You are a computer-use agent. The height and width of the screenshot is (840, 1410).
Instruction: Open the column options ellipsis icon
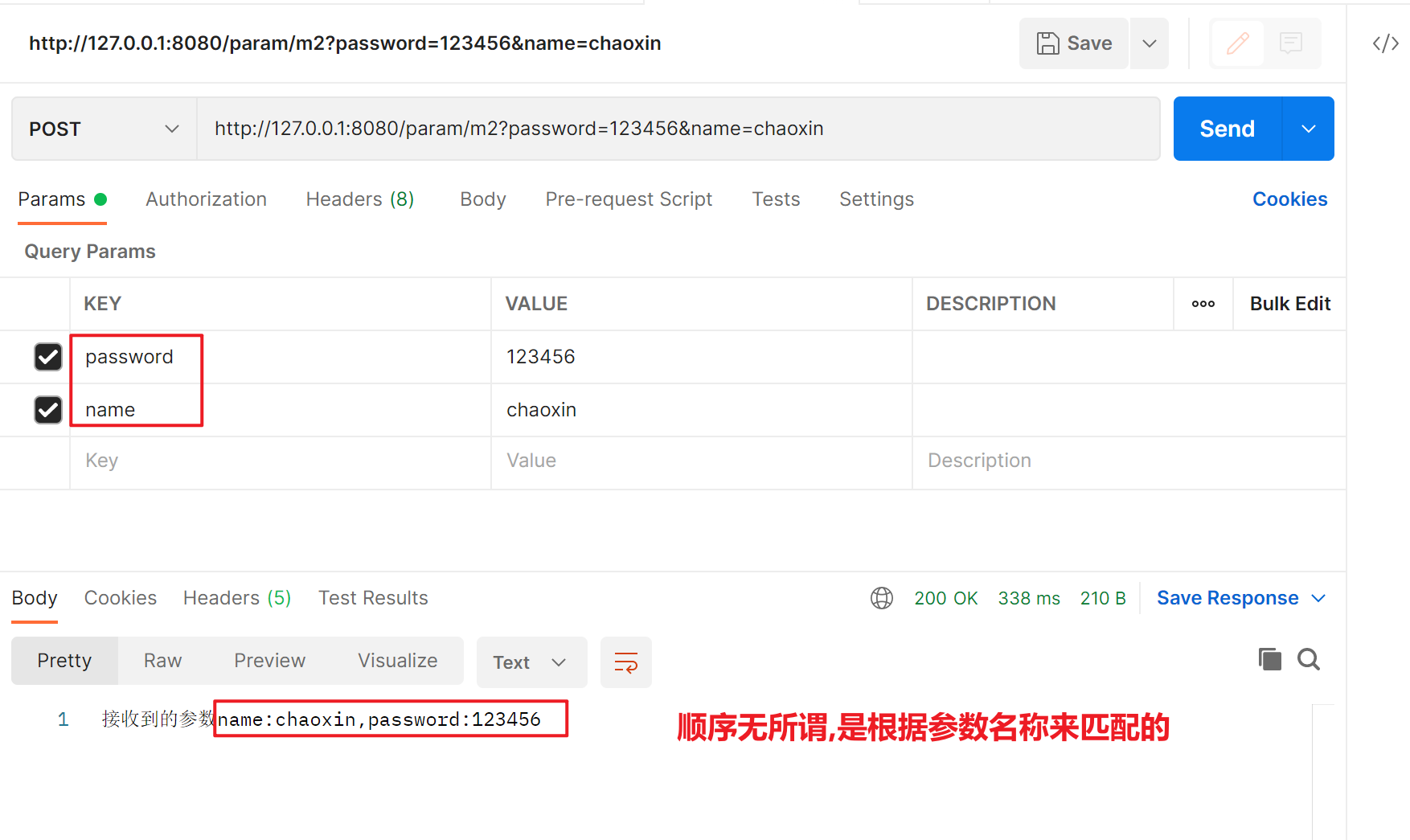tap(1203, 304)
